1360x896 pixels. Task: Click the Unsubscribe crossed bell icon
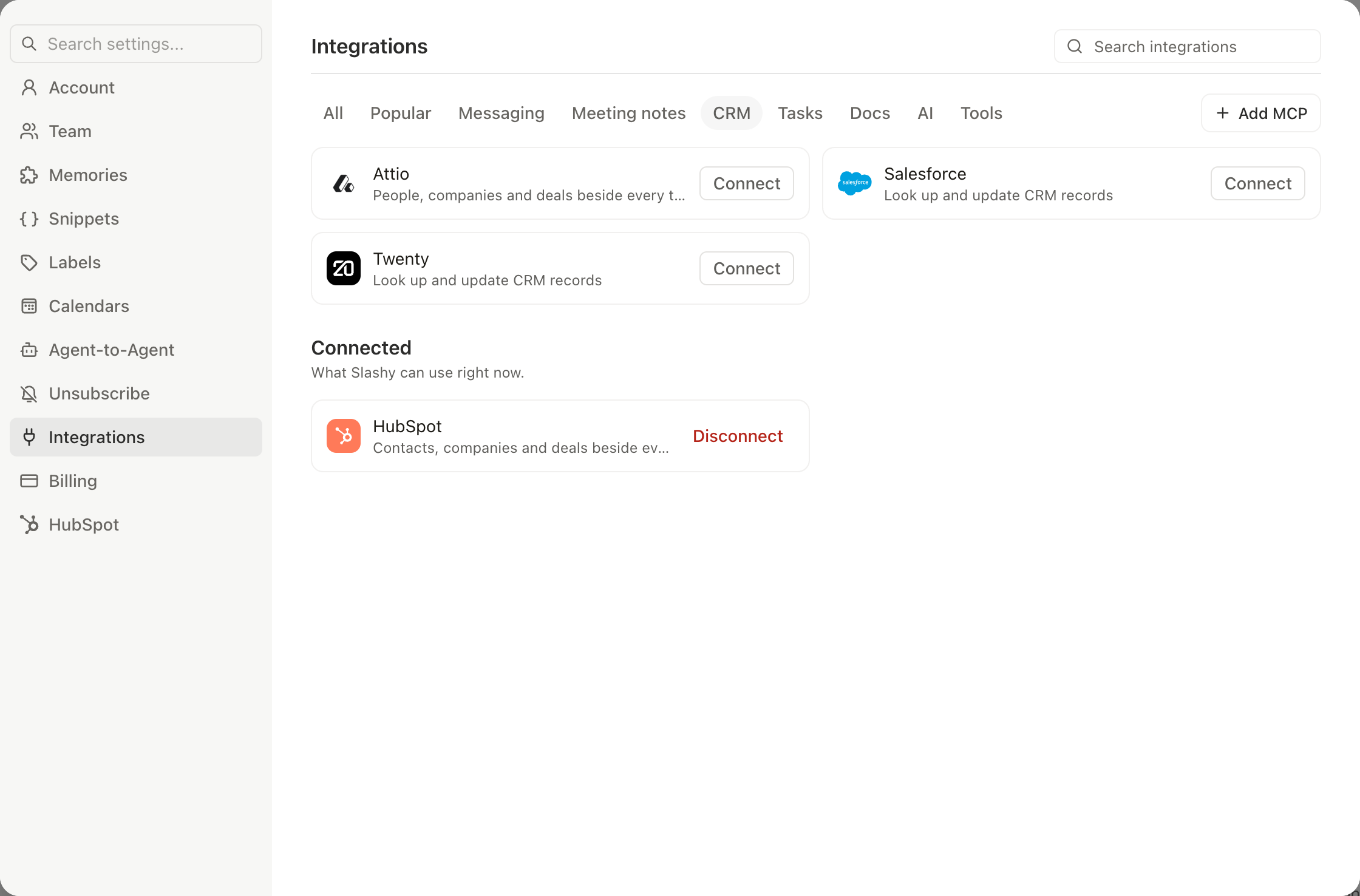29,393
